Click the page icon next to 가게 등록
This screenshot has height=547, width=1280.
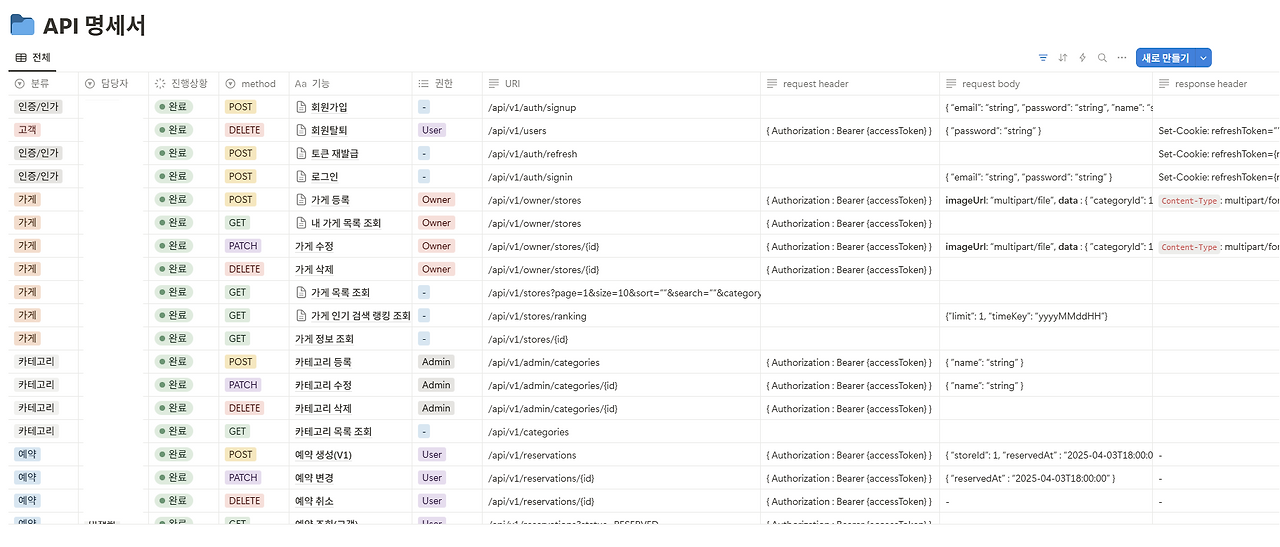coord(301,200)
